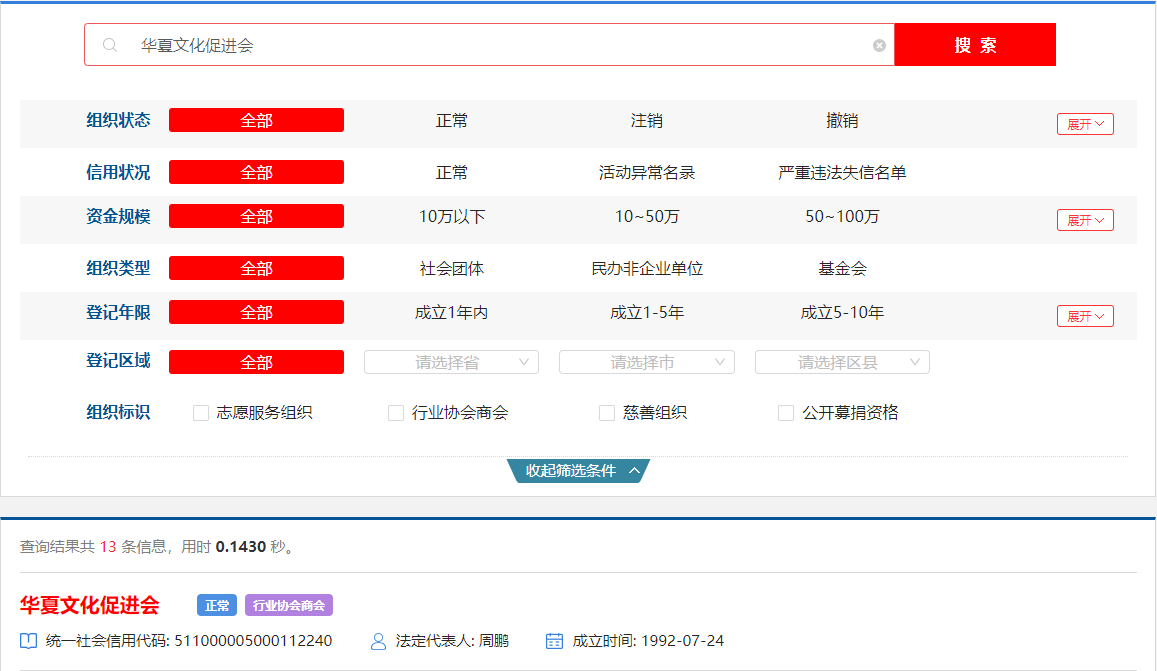1157x671 pixels.
Task: Click the calendar icon beside 成立时间
Action: 554,641
